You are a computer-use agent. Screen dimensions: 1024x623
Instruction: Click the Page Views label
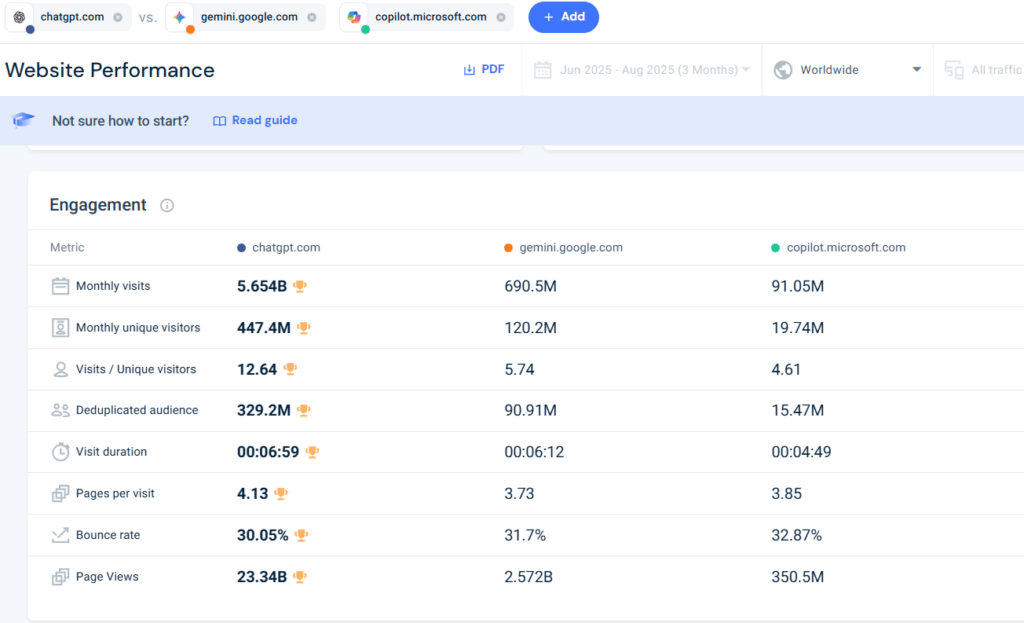[x=107, y=577]
